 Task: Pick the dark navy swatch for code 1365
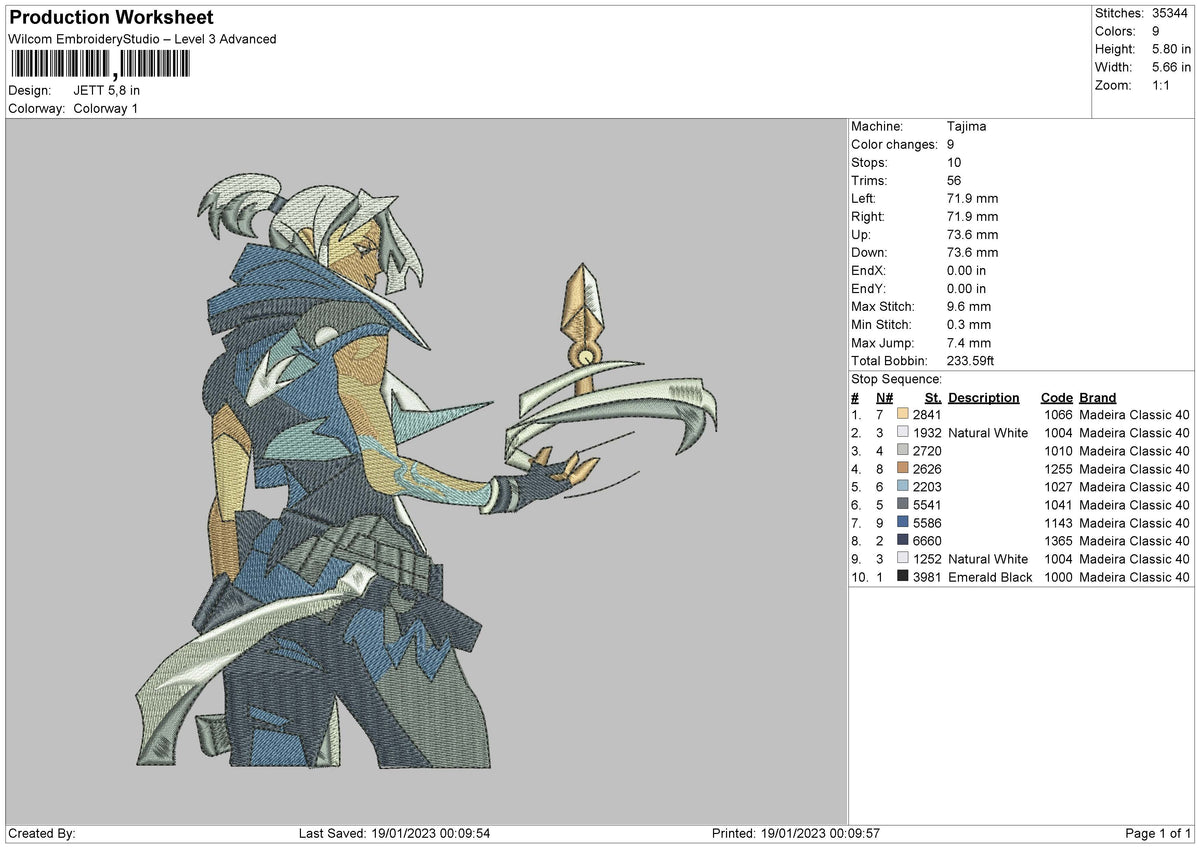tap(903, 541)
